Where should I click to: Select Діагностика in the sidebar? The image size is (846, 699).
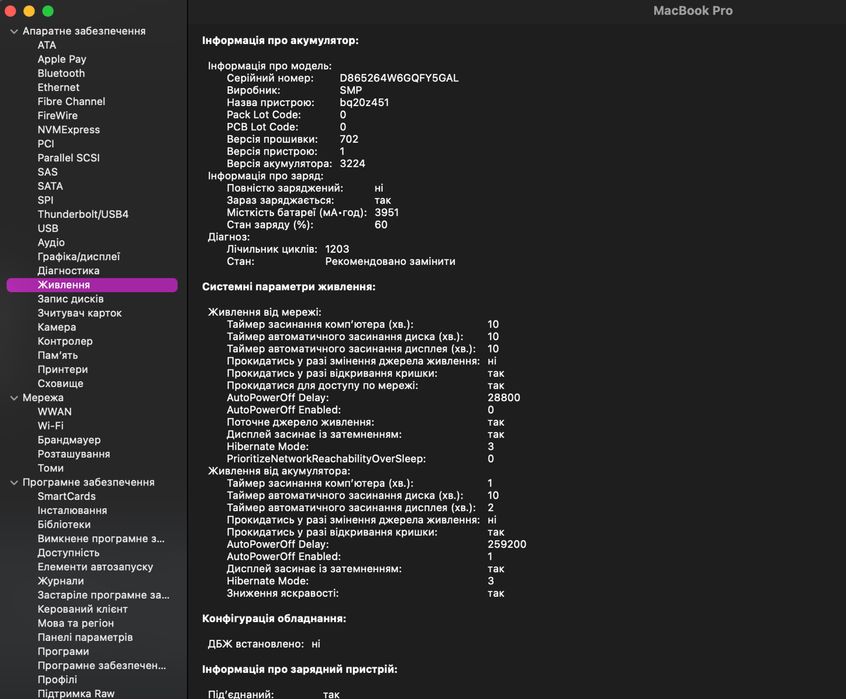pos(68,271)
